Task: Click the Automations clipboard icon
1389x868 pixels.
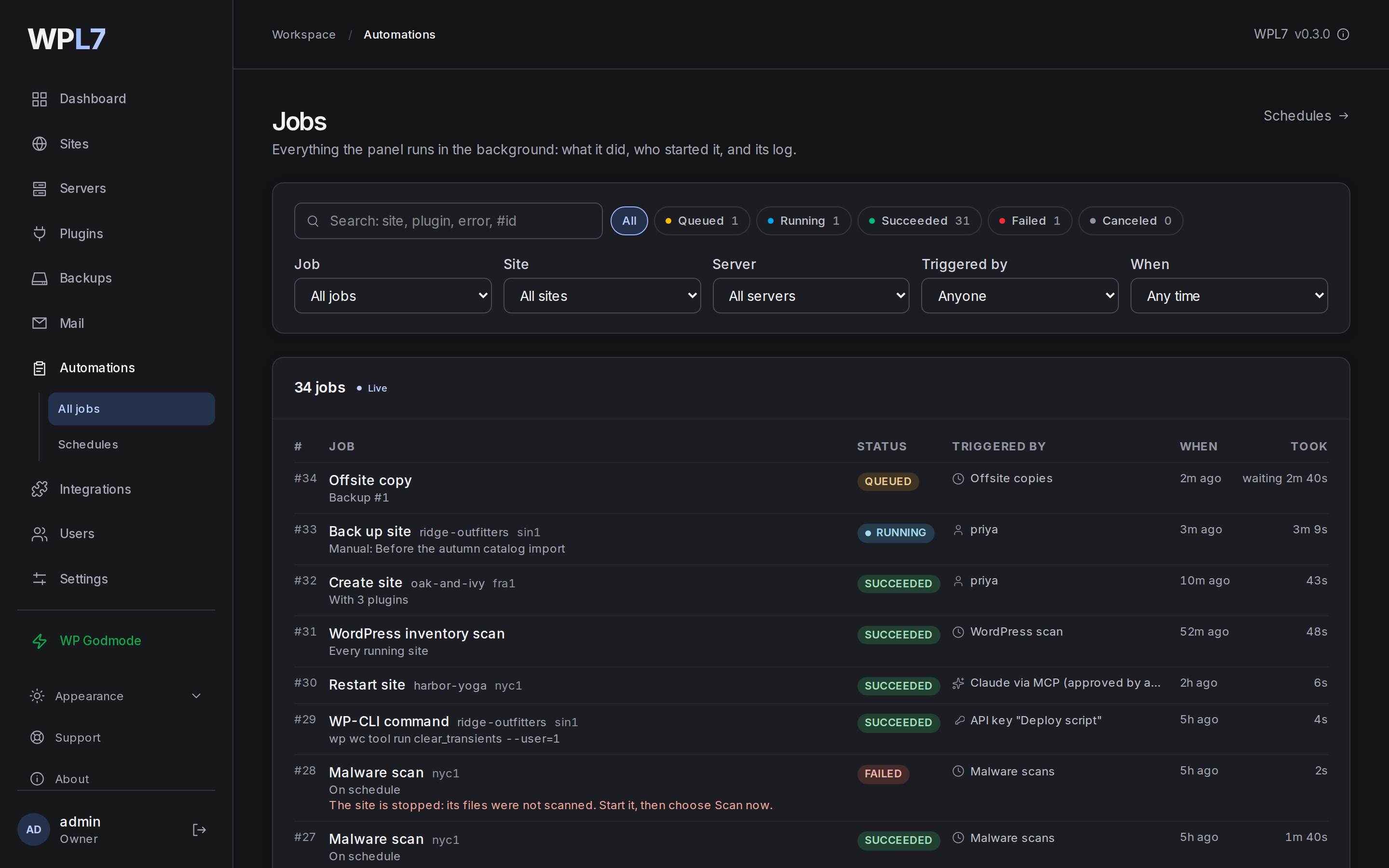Action: coord(39,368)
